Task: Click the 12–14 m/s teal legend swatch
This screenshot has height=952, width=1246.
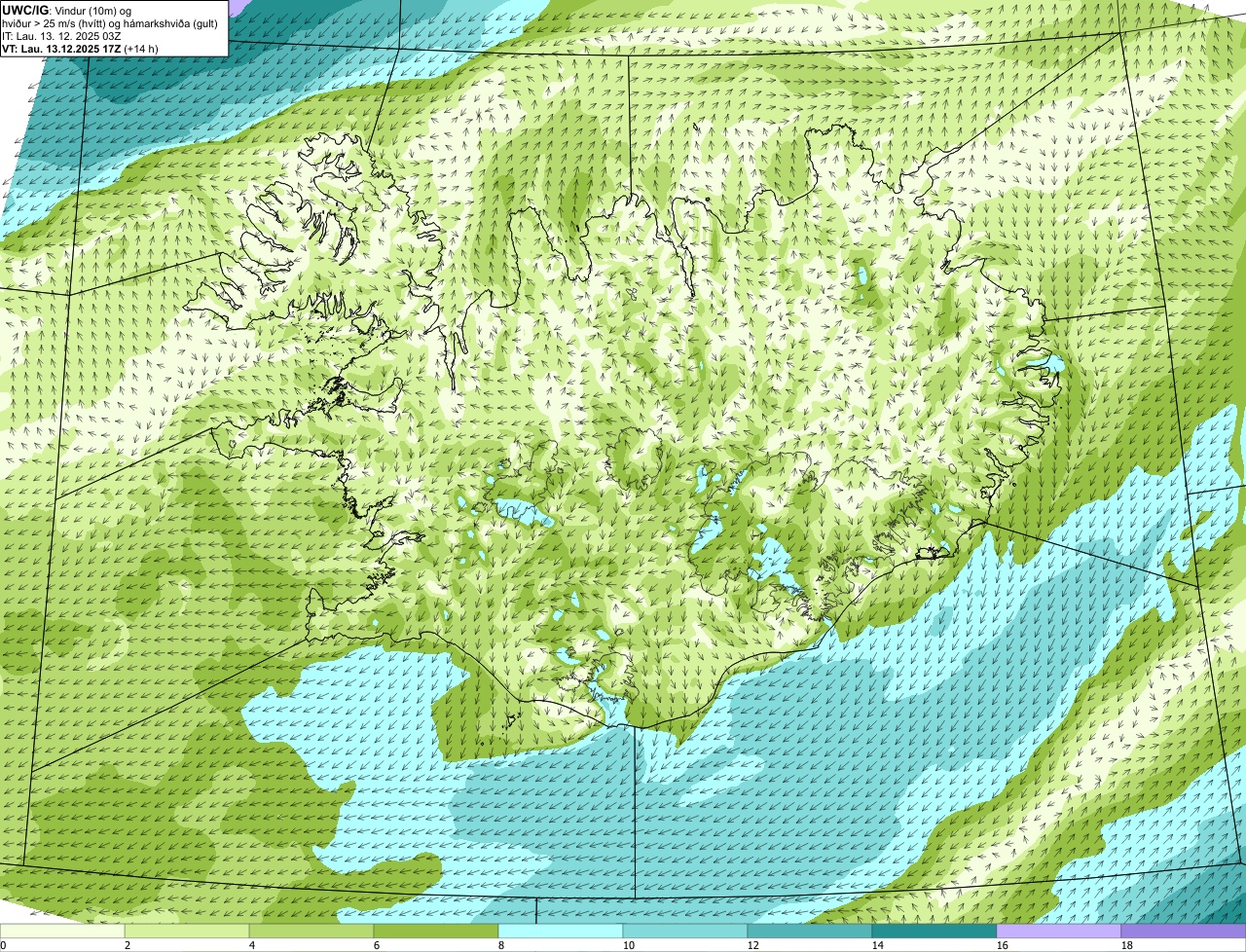Action: pyautogui.click(x=810, y=931)
